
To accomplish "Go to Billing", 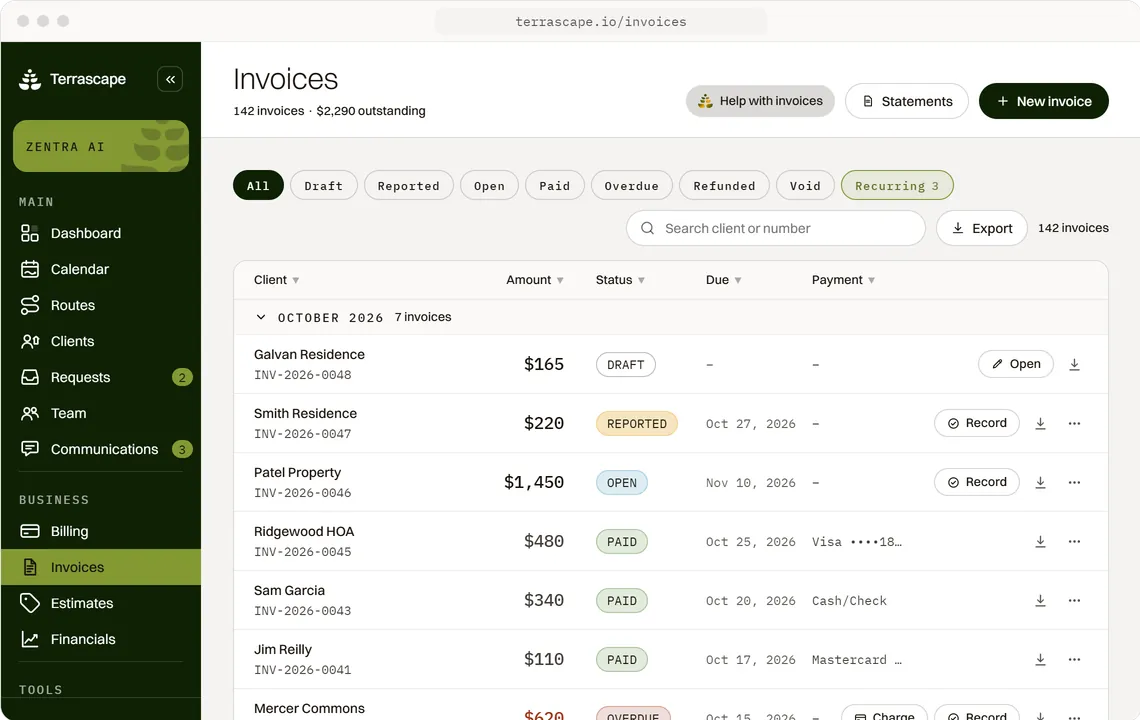I will tap(101, 532).
